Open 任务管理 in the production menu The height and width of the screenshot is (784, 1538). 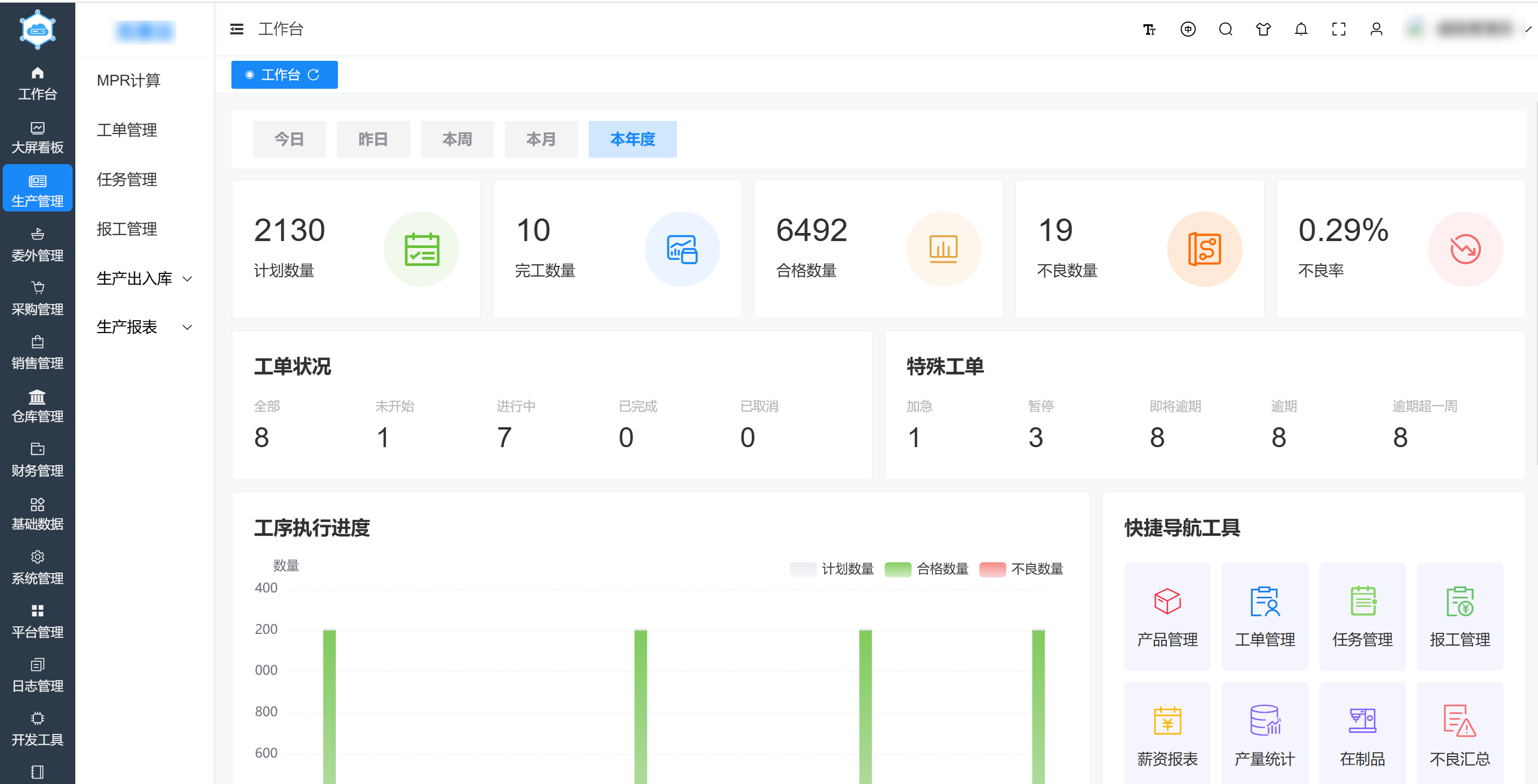(x=127, y=180)
